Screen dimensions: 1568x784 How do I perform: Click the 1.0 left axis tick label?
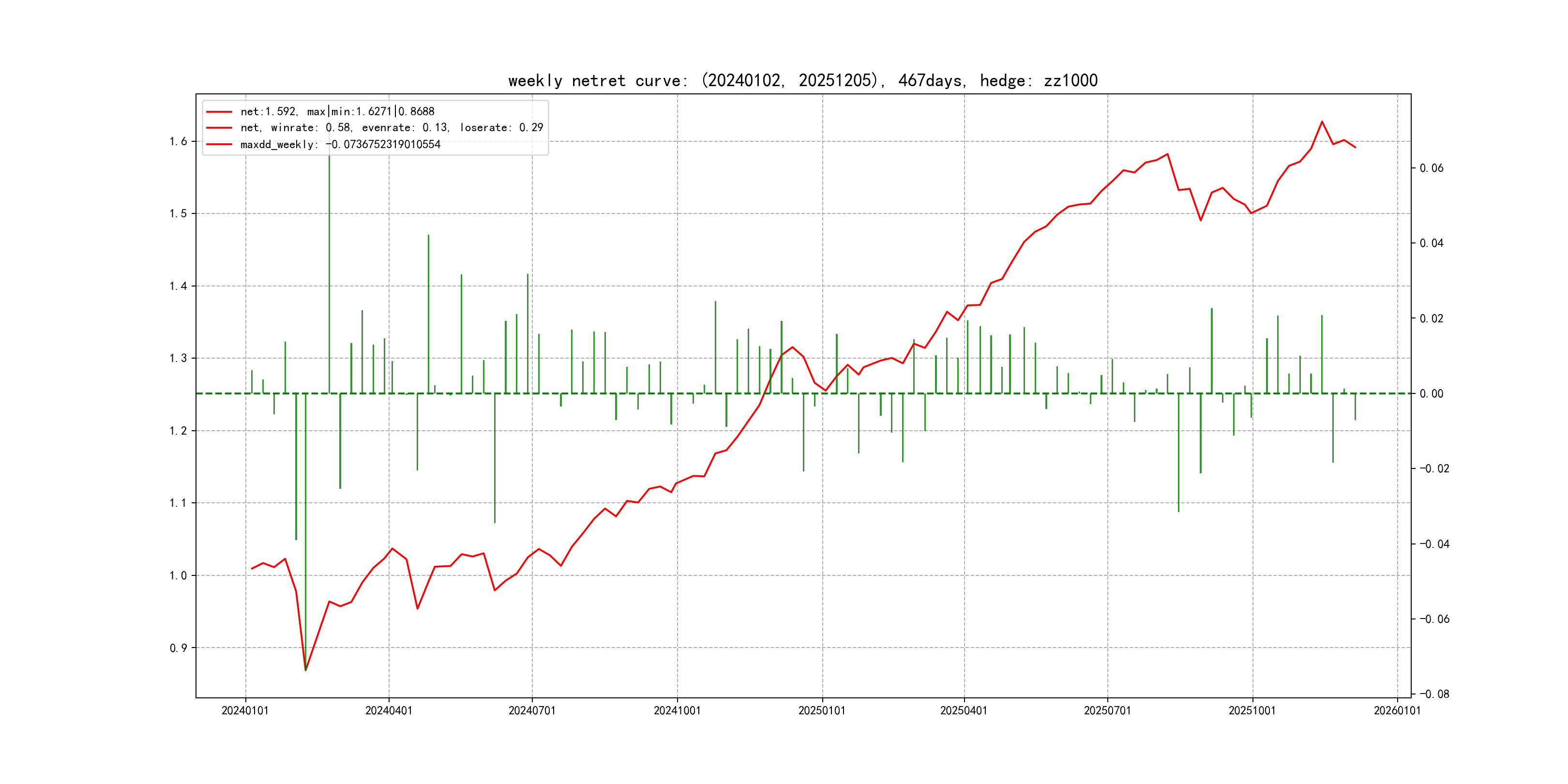pos(178,575)
